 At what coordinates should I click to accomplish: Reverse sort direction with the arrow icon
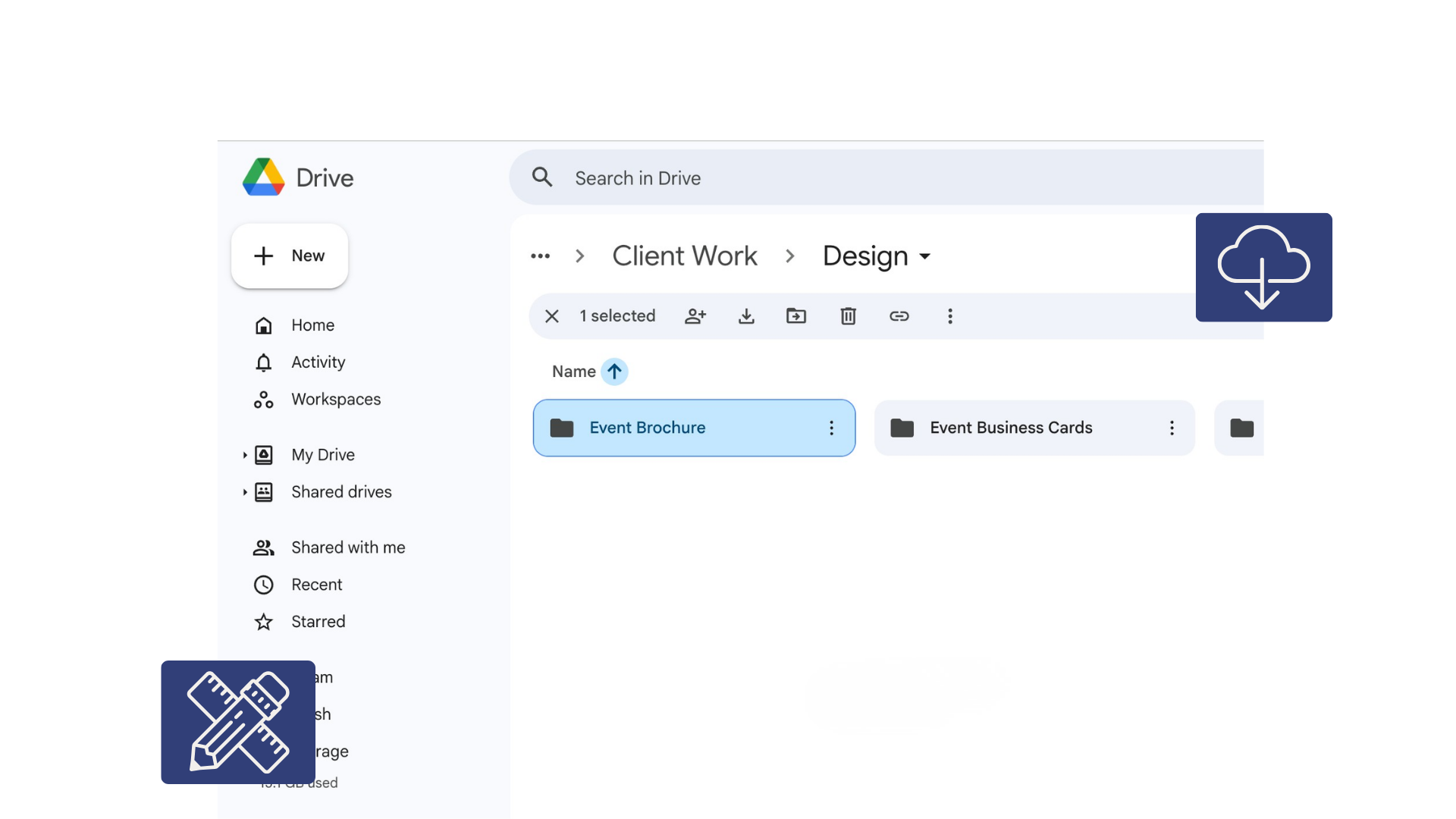[614, 372]
